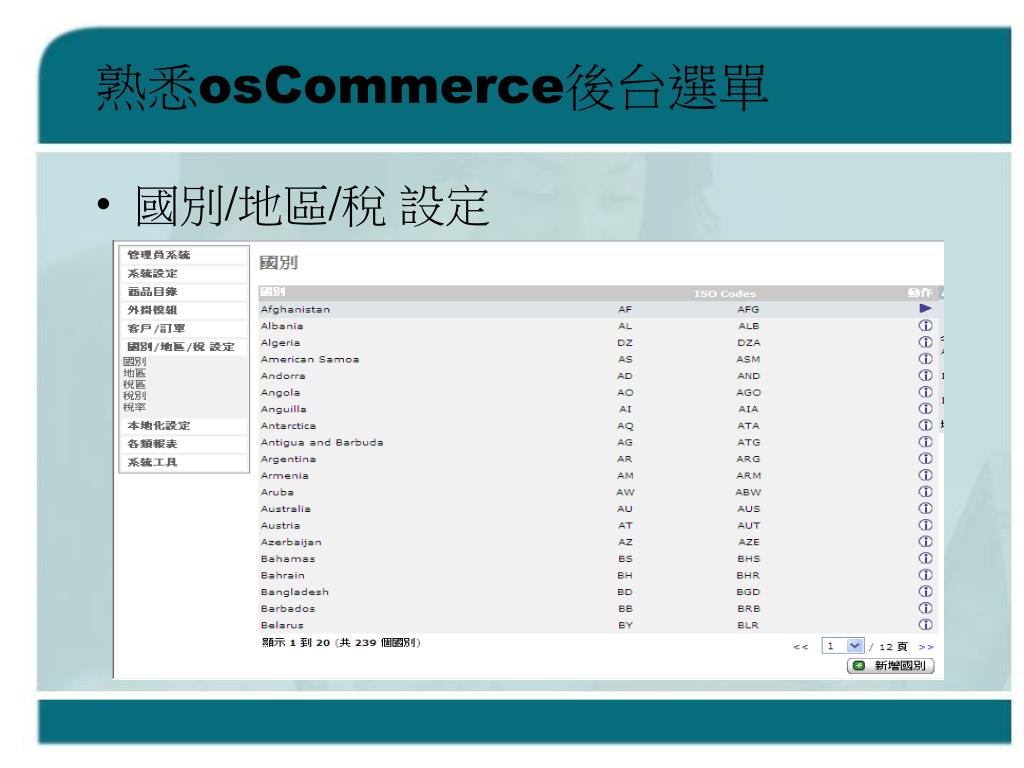
Task: Click the info icon in Antarctica row
Action: [x=925, y=425]
